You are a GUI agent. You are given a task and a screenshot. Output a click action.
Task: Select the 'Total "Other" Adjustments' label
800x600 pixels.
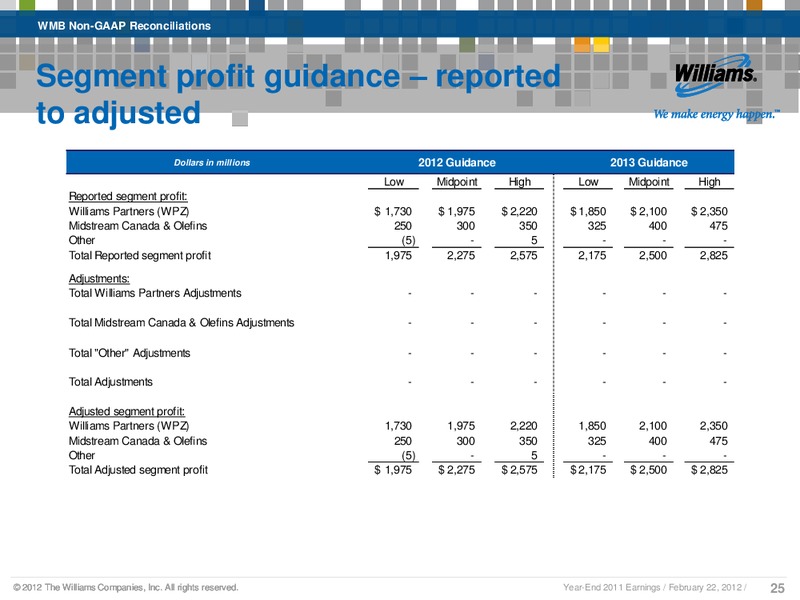point(129,353)
